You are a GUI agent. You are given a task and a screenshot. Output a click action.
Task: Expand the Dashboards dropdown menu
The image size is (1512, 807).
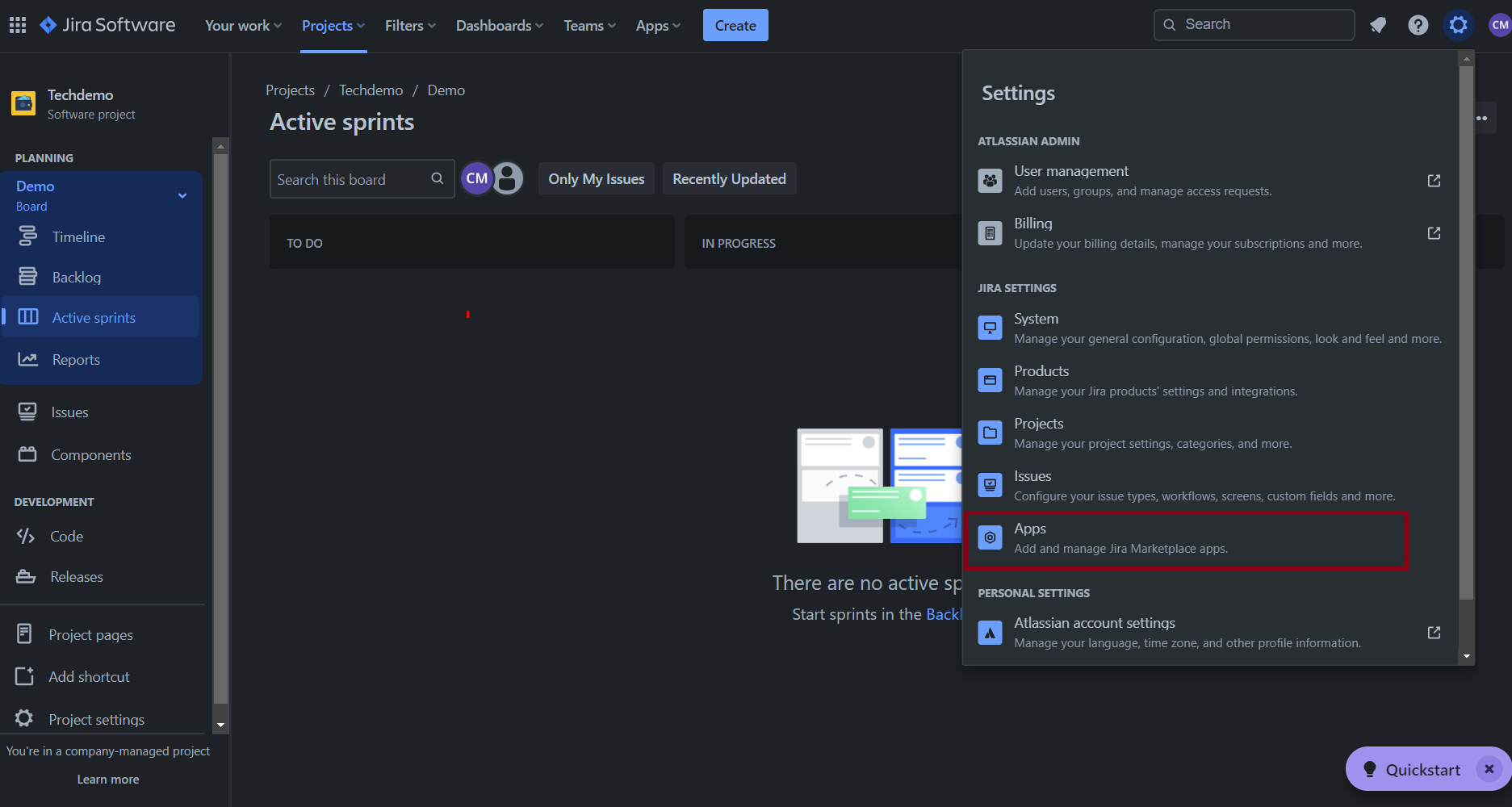click(499, 26)
